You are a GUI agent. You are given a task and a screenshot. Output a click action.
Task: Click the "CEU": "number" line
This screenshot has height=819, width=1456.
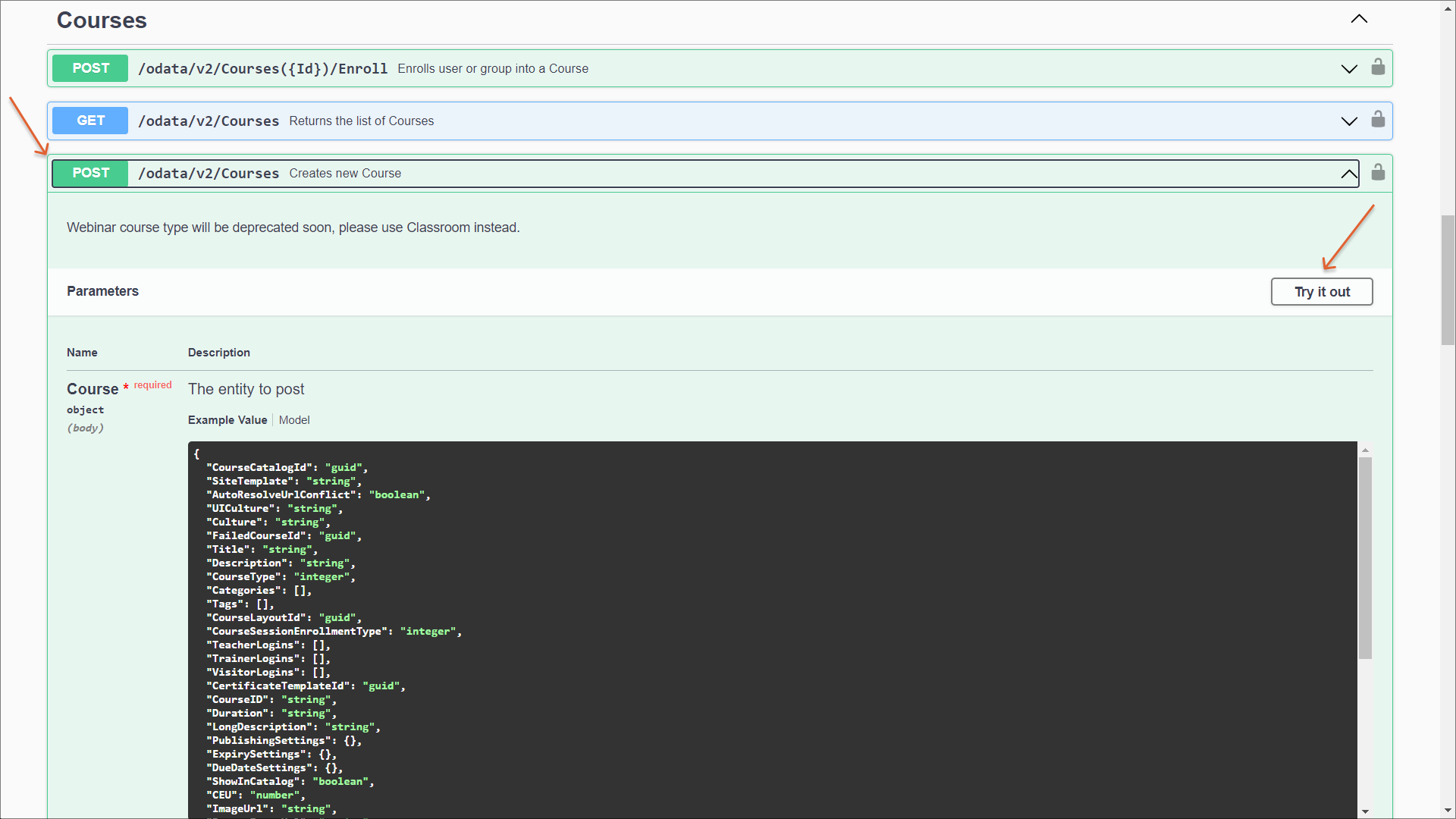[256, 795]
